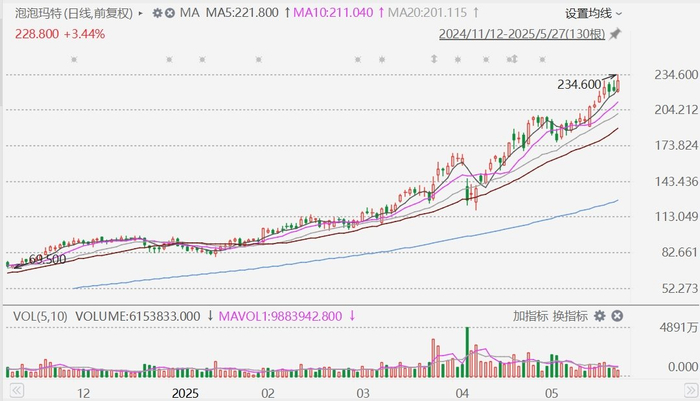Click 换指标 to switch indicator
This screenshot has width=700, height=401.
click(570, 316)
